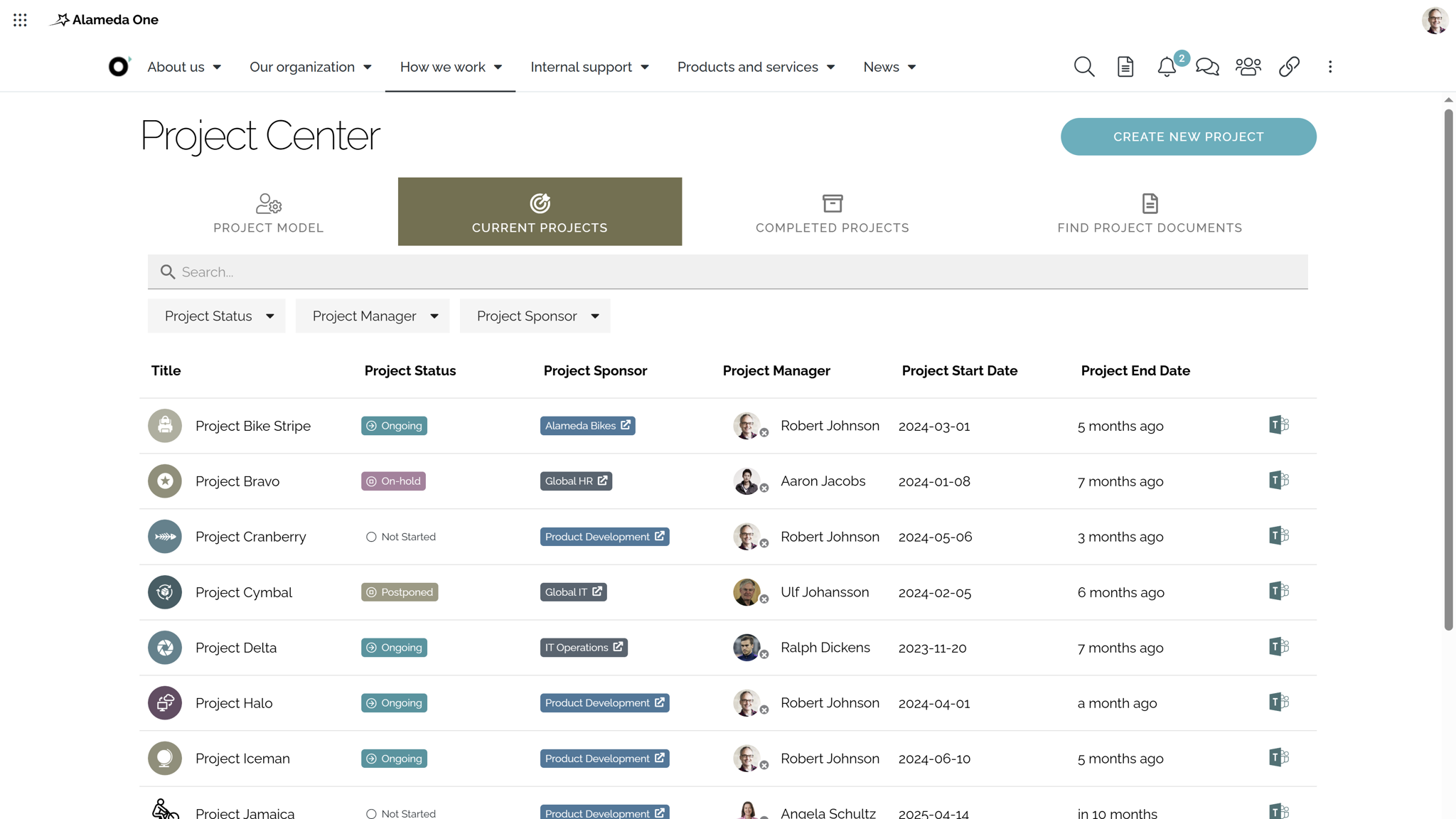This screenshot has width=1456, height=819.
Task: Open the Project Status filter dropdown
Action: [217, 316]
